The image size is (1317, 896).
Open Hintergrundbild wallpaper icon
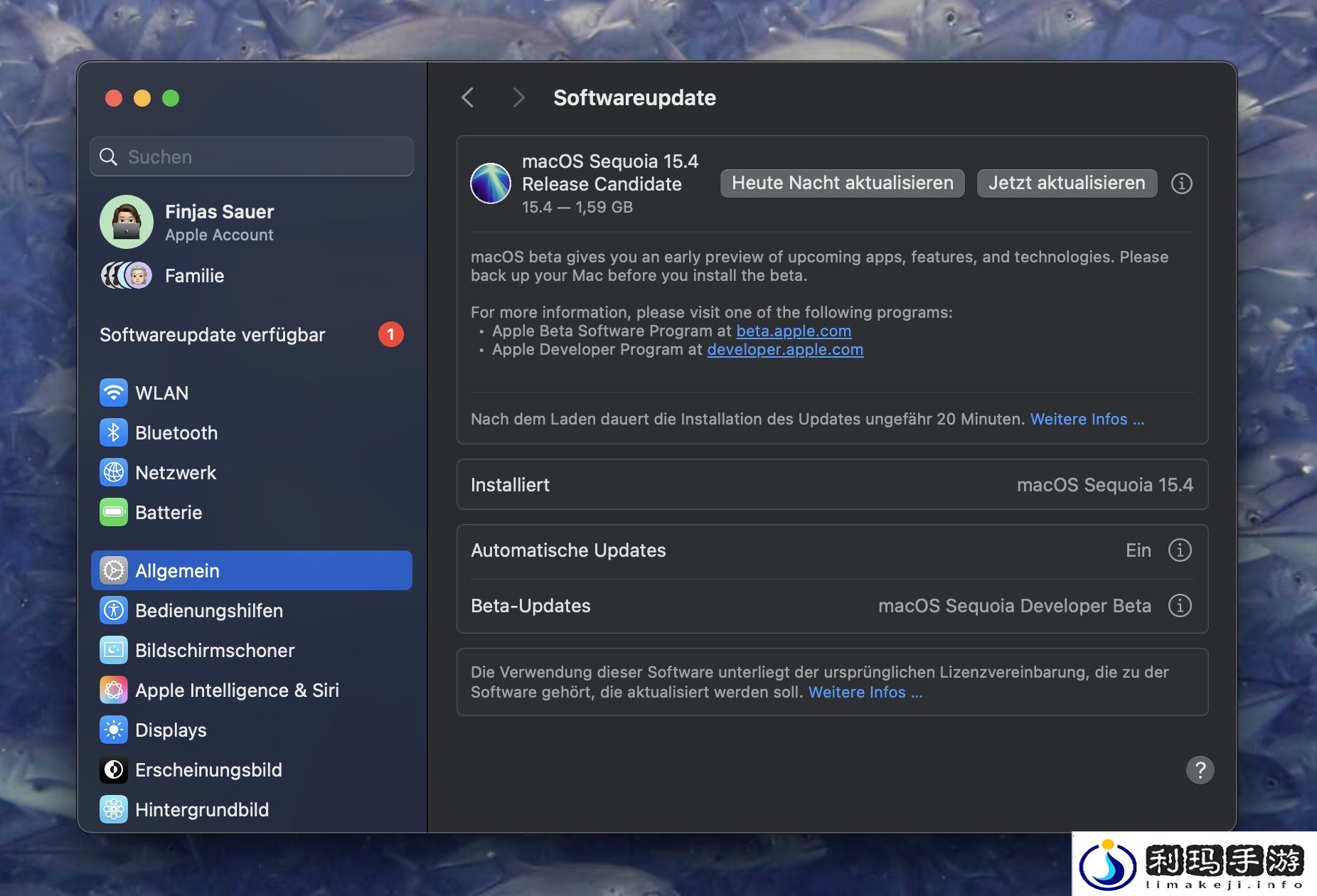point(114,809)
